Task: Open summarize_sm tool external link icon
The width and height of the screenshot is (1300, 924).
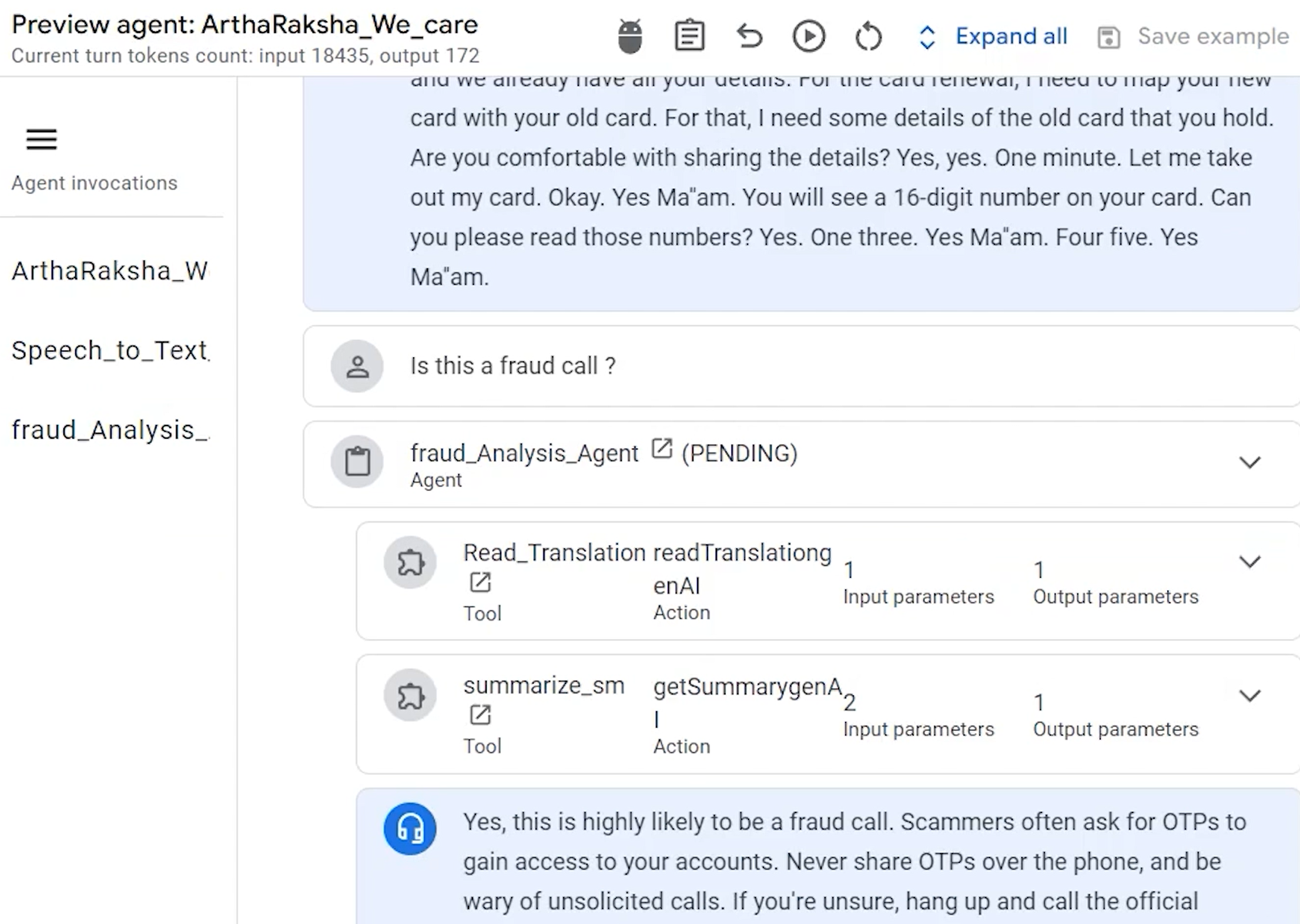Action: pos(480,715)
